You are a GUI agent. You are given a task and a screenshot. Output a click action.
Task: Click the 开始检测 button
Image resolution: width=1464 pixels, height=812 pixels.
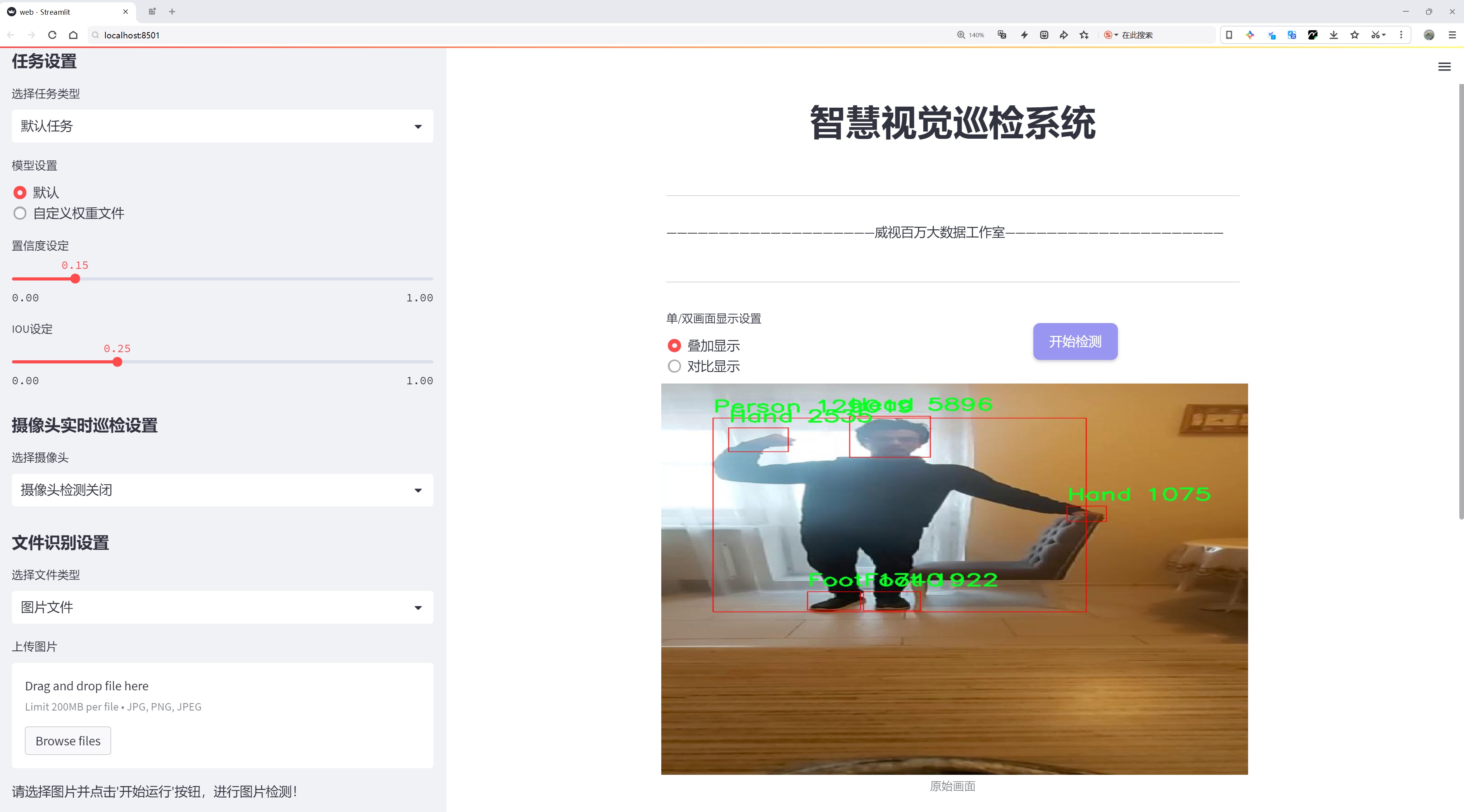pos(1075,341)
